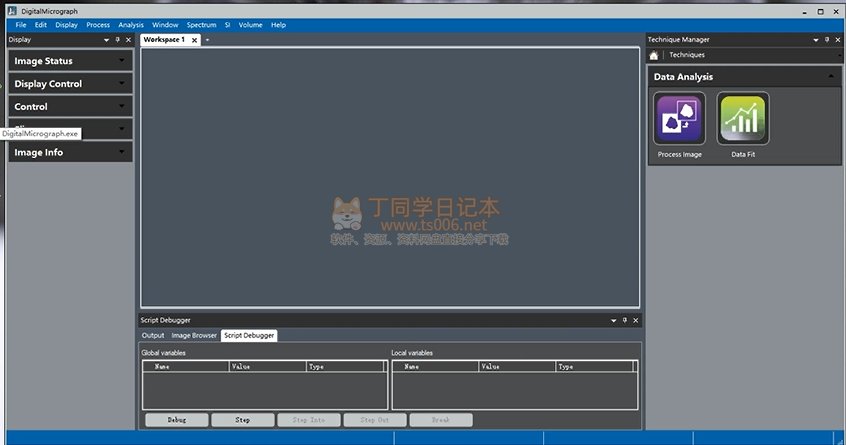This screenshot has height=445, width=846.
Task: Open Technique Manager options dropdown arrow
Action: pos(816,40)
